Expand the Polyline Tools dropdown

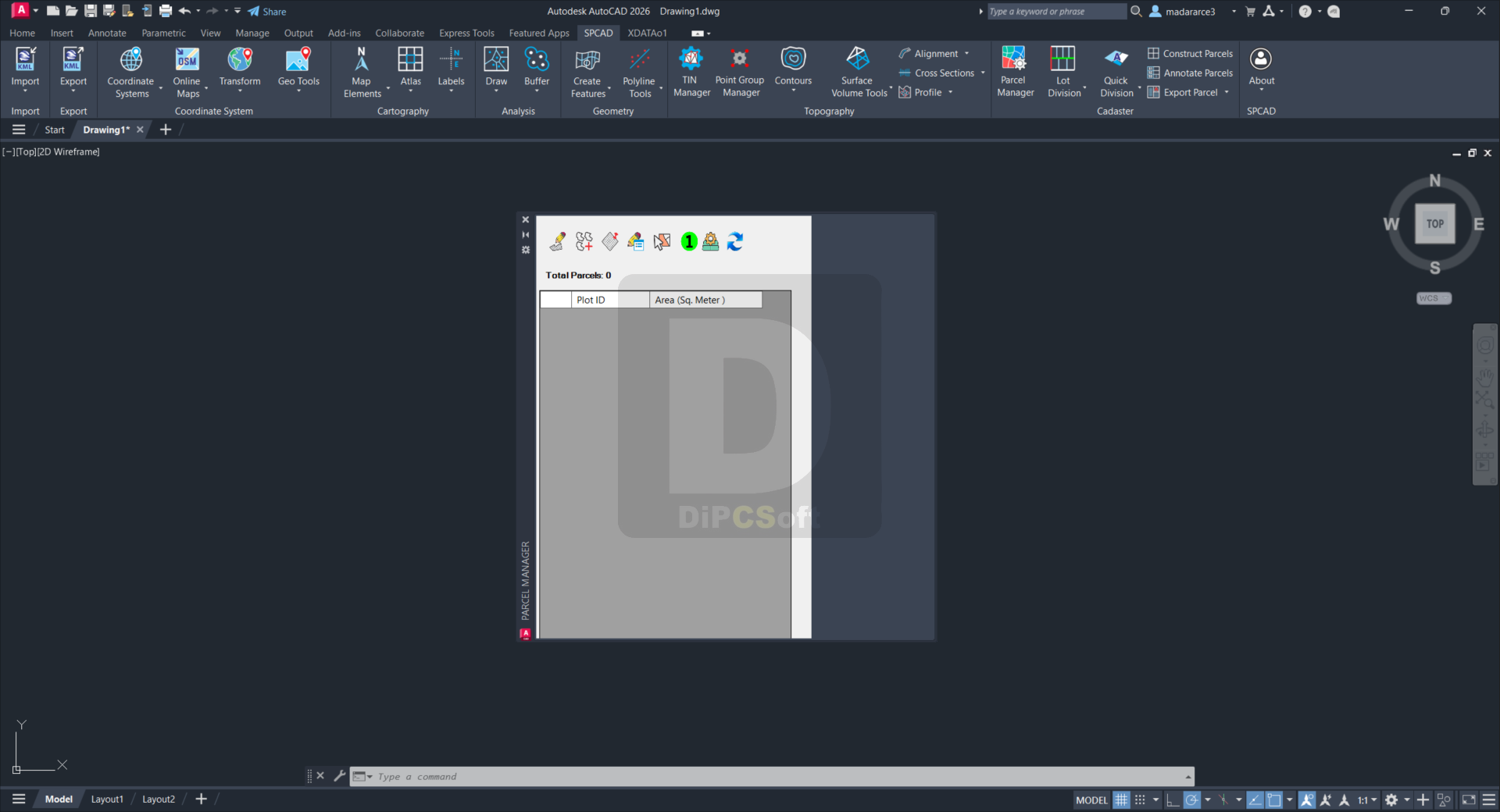coord(661,87)
